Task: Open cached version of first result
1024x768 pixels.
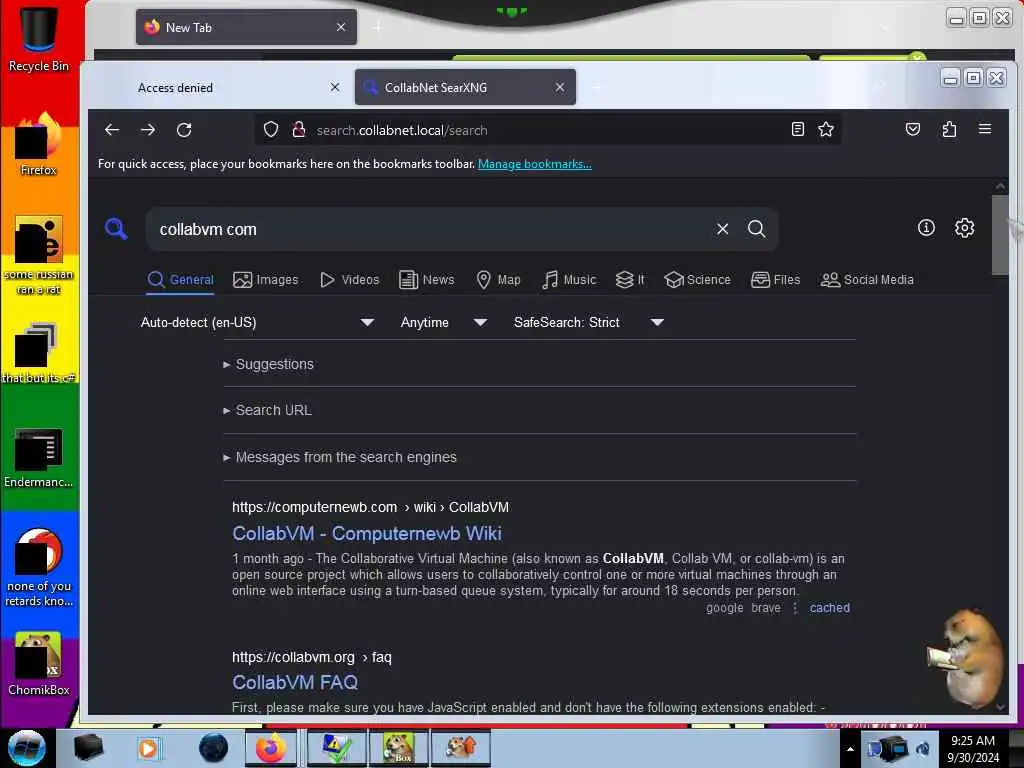Action: point(829,607)
